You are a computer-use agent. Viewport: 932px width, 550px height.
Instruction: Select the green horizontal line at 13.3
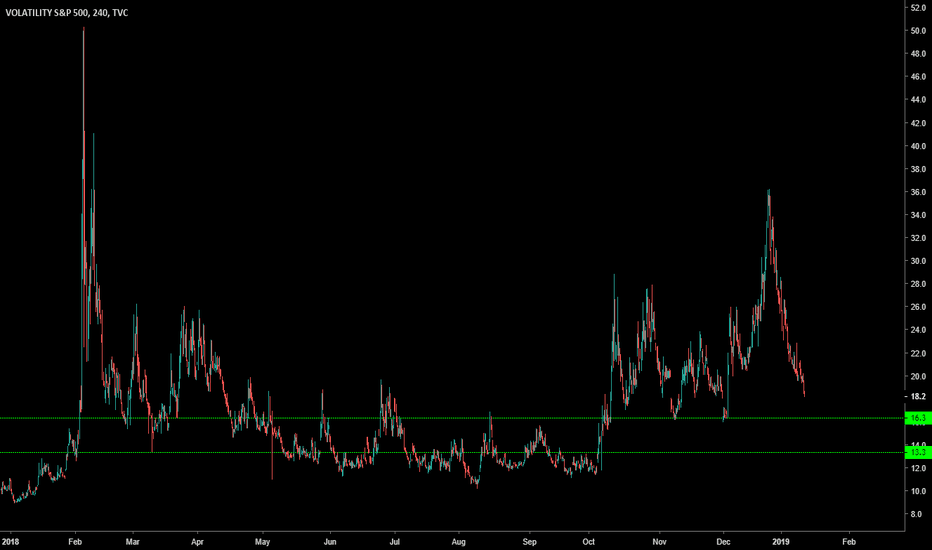452,452
